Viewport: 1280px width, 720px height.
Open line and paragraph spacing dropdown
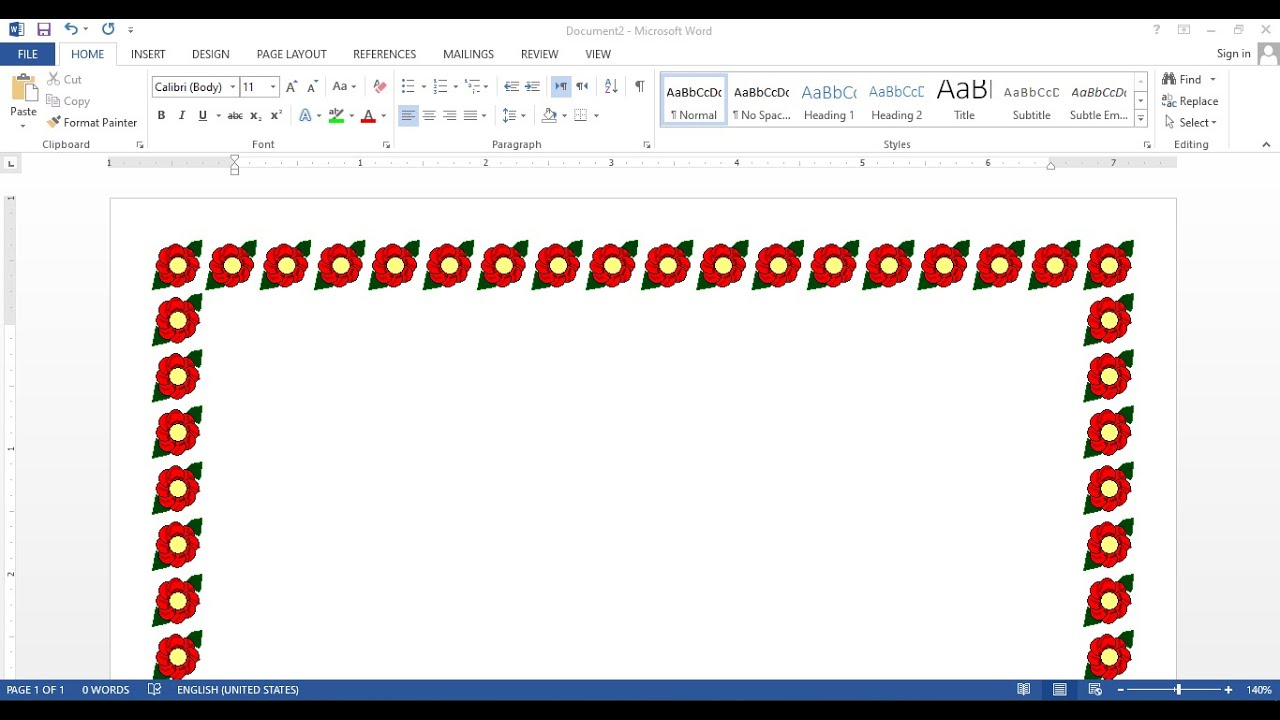pyautogui.click(x=514, y=116)
